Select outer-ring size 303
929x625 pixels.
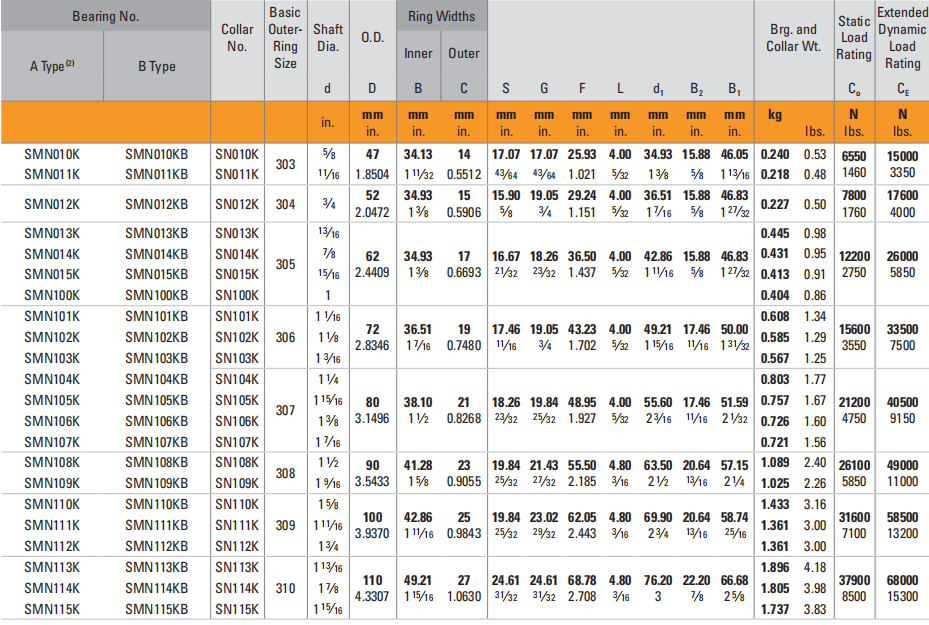285,164
